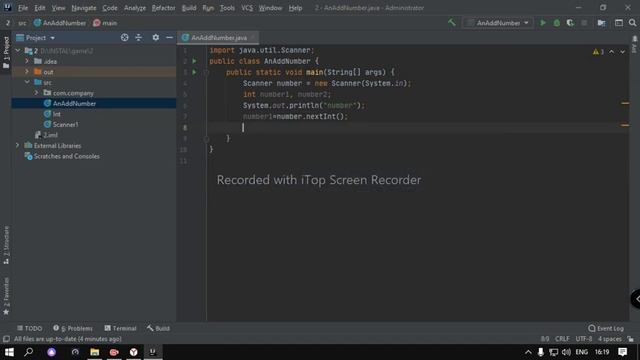Collapse all in Project panel

pos(139,38)
